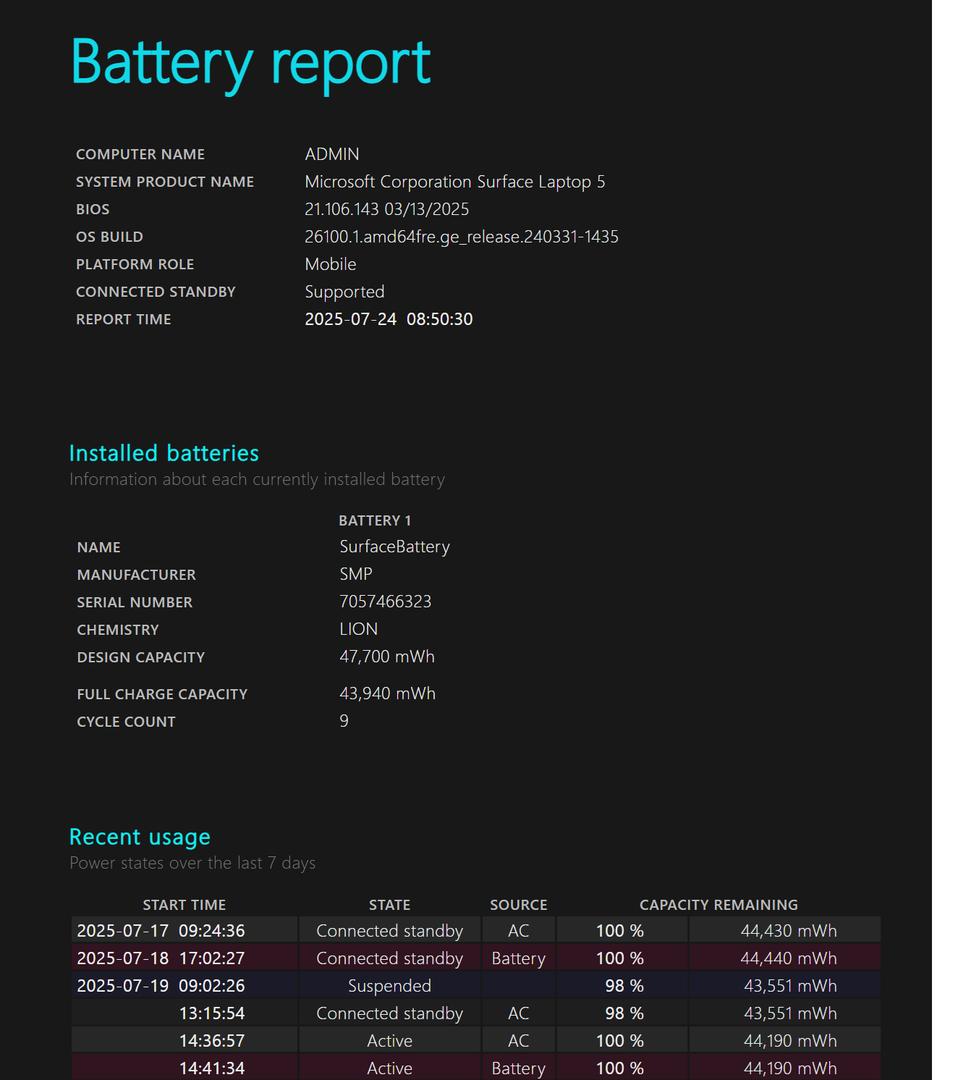Image resolution: width=979 pixels, height=1080 pixels.
Task: Click the 'BIOS' label
Action: pyautogui.click(x=92, y=209)
